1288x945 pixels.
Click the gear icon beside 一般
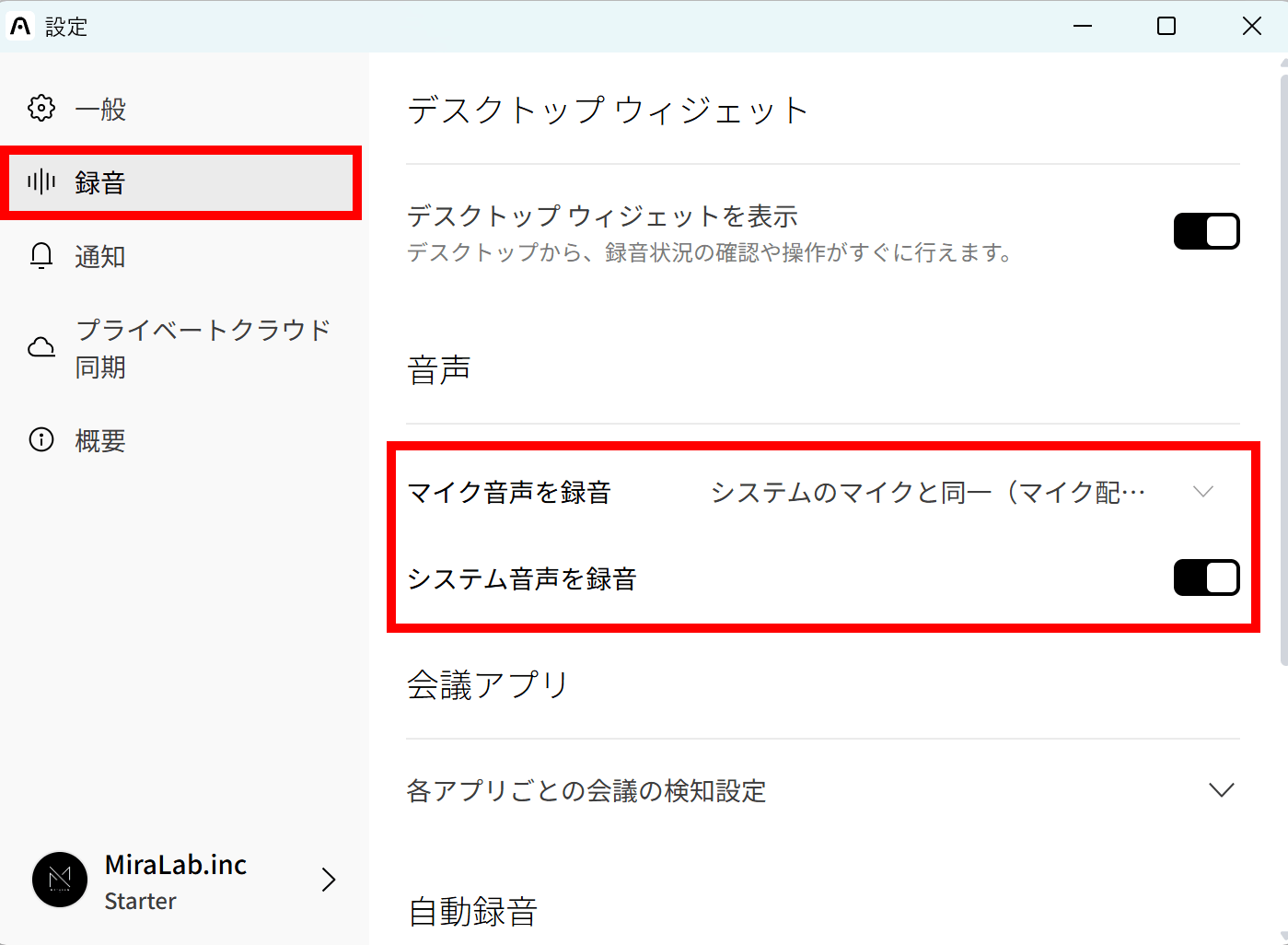pyautogui.click(x=41, y=109)
